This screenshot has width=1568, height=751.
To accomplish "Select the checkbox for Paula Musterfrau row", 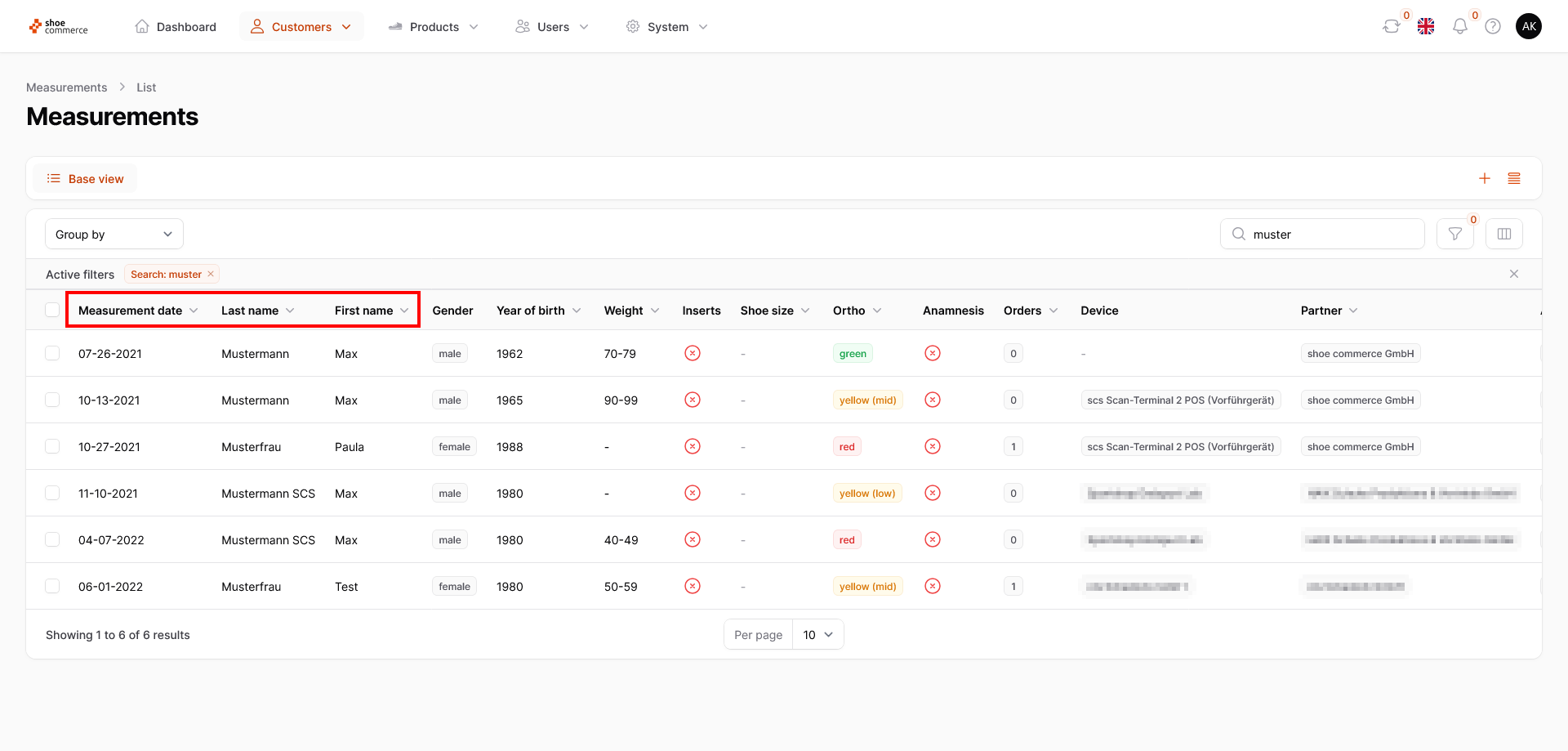I will click(x=52, y=446).
